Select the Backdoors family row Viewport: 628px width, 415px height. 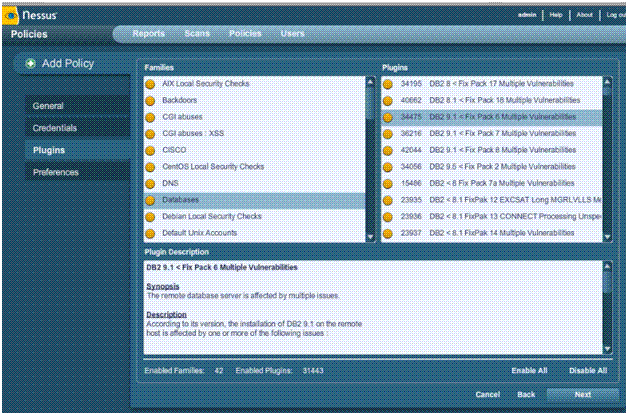[x=255, y=101]
